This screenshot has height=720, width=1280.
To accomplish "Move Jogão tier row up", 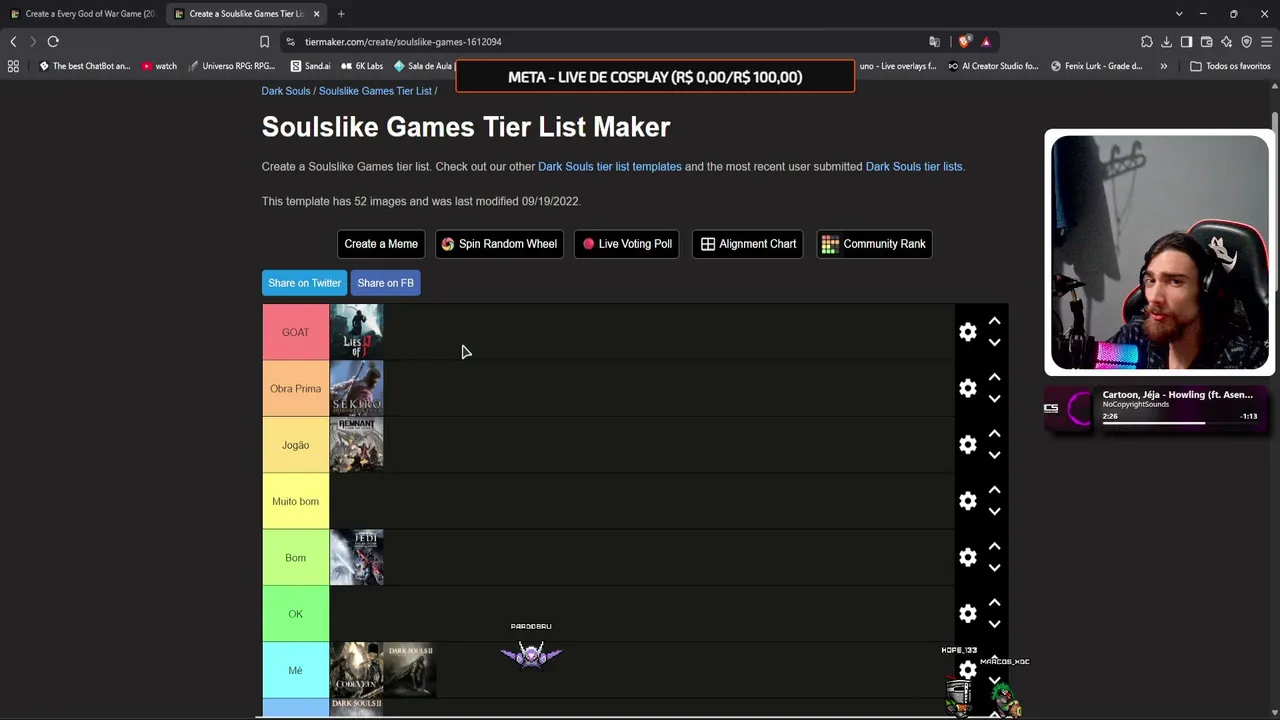I will [x=994, y=434].
